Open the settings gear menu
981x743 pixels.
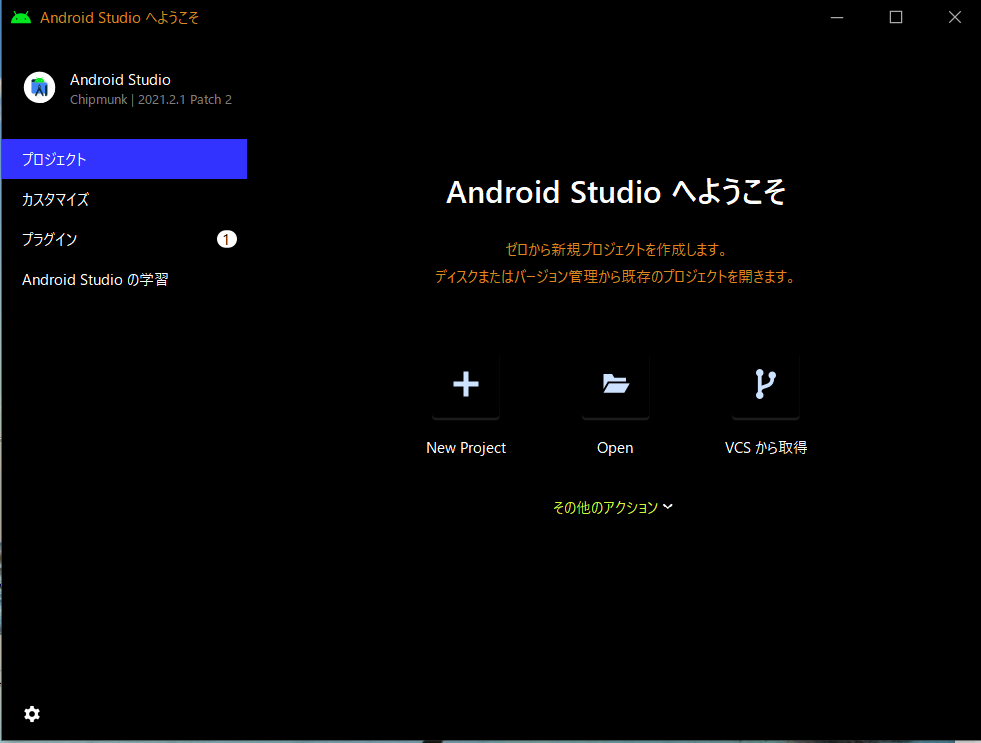[32, 714]
